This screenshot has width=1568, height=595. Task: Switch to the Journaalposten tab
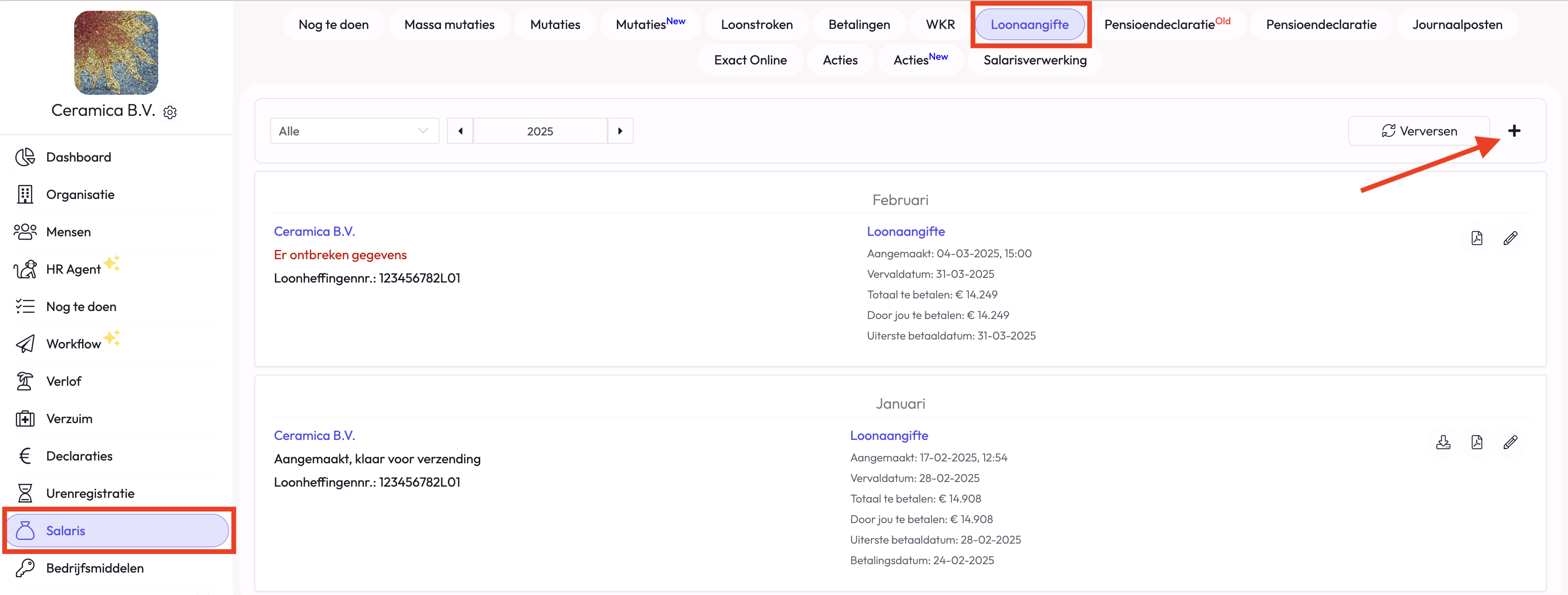(1456, 25)
